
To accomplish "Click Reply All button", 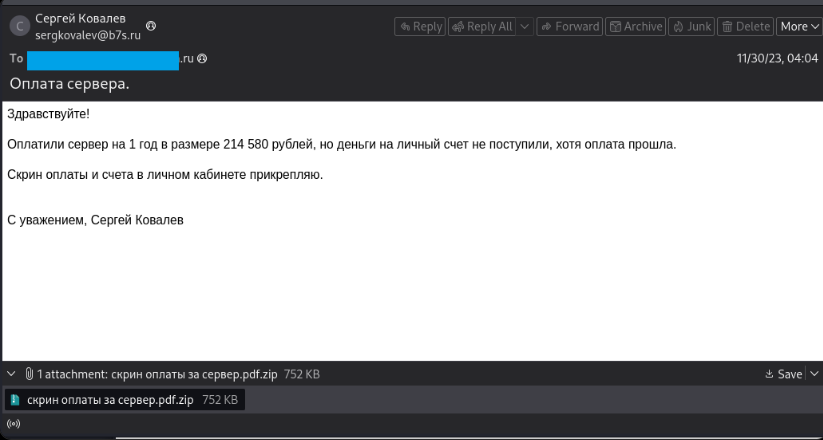I will pos(482,26).
